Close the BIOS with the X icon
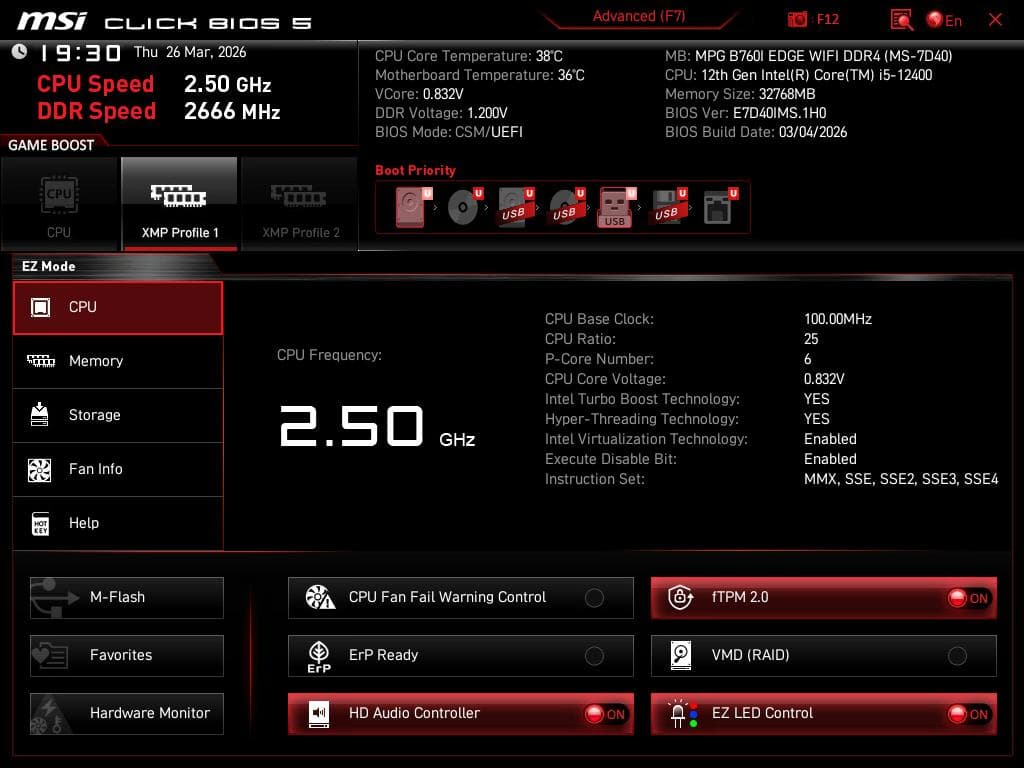Viewport: 1024px width, 768px height. (995, 20)
